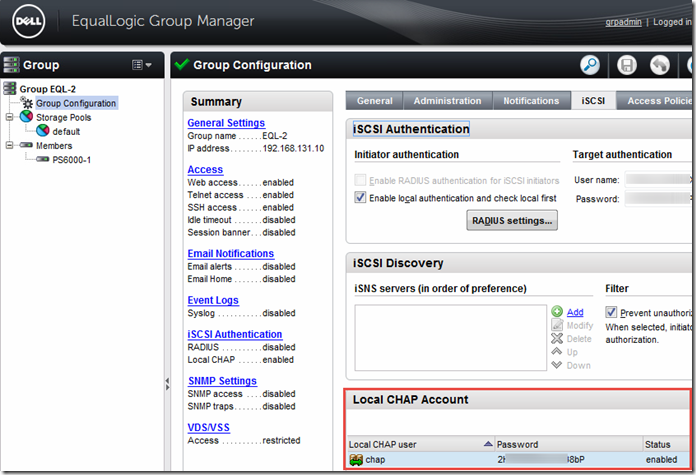The height and width of the screenshot is (475, 696).
Task: Click the undo arrow icon in toolbar
Action: 659,66
